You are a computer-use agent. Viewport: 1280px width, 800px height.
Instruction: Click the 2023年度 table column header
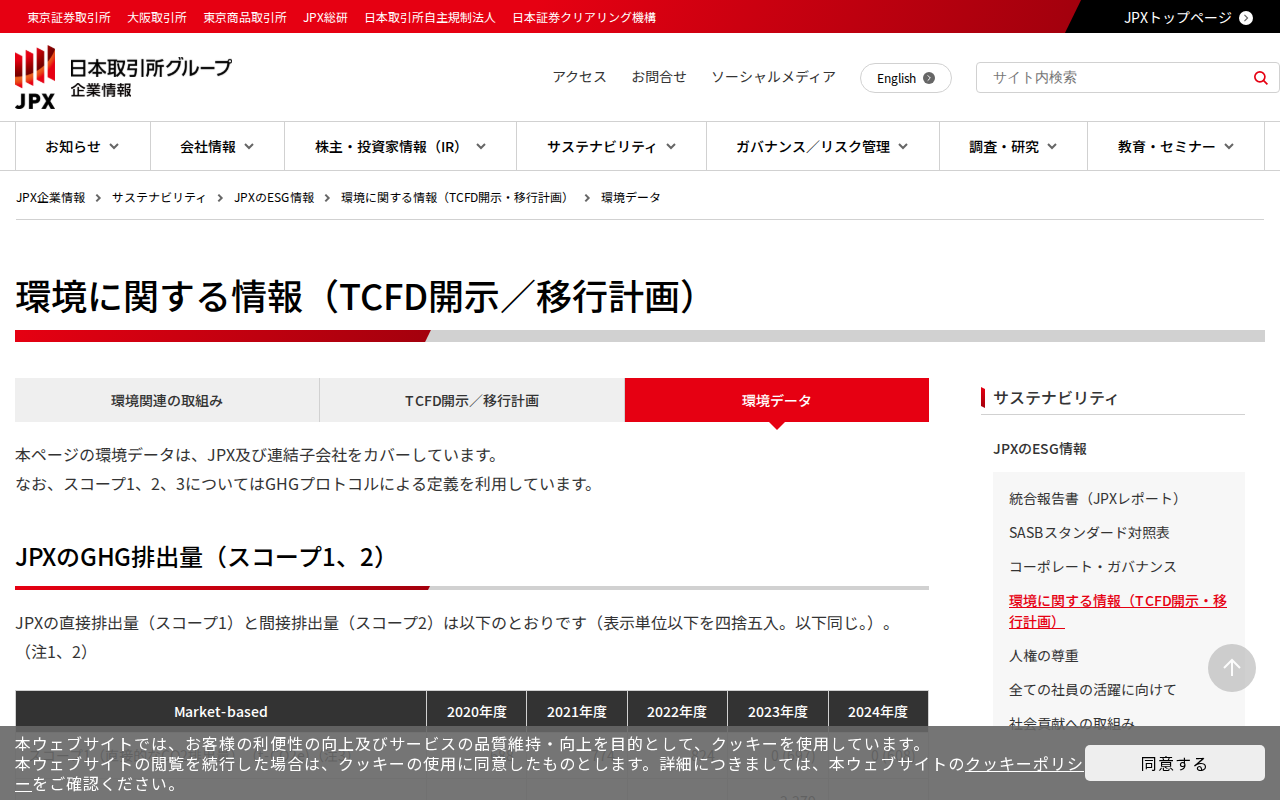pyautogui.click(x=778, y=712)
